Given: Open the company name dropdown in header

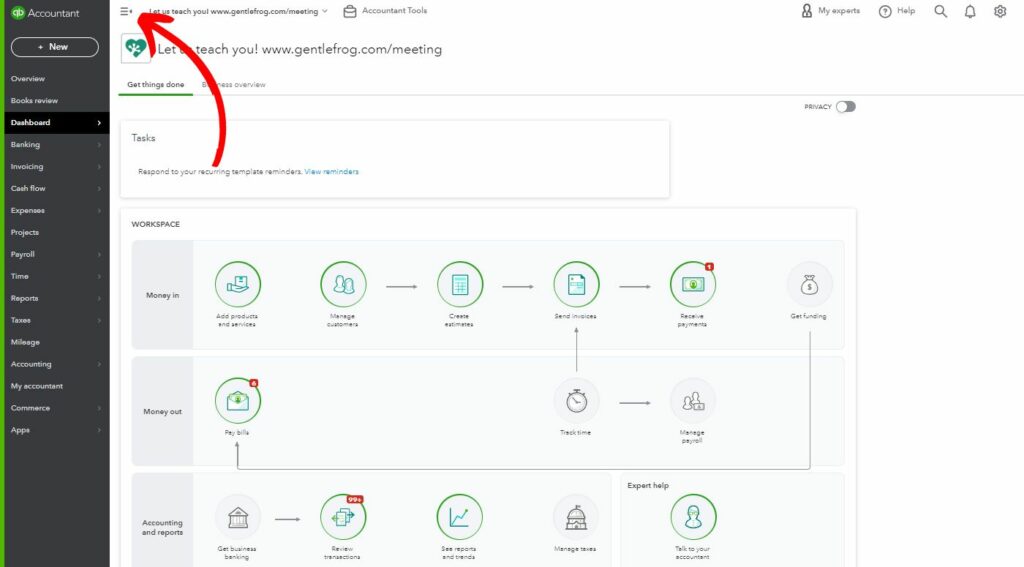Looking at the screenshot, I should pos(239,11).
